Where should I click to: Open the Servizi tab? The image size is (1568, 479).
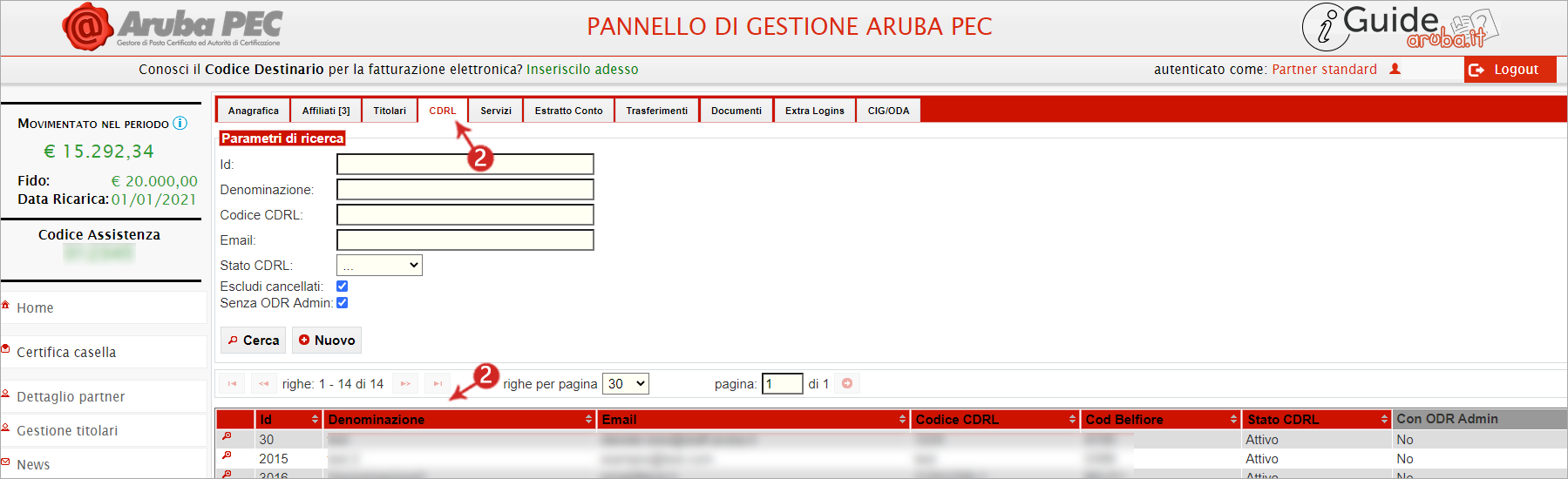[496, 111]
